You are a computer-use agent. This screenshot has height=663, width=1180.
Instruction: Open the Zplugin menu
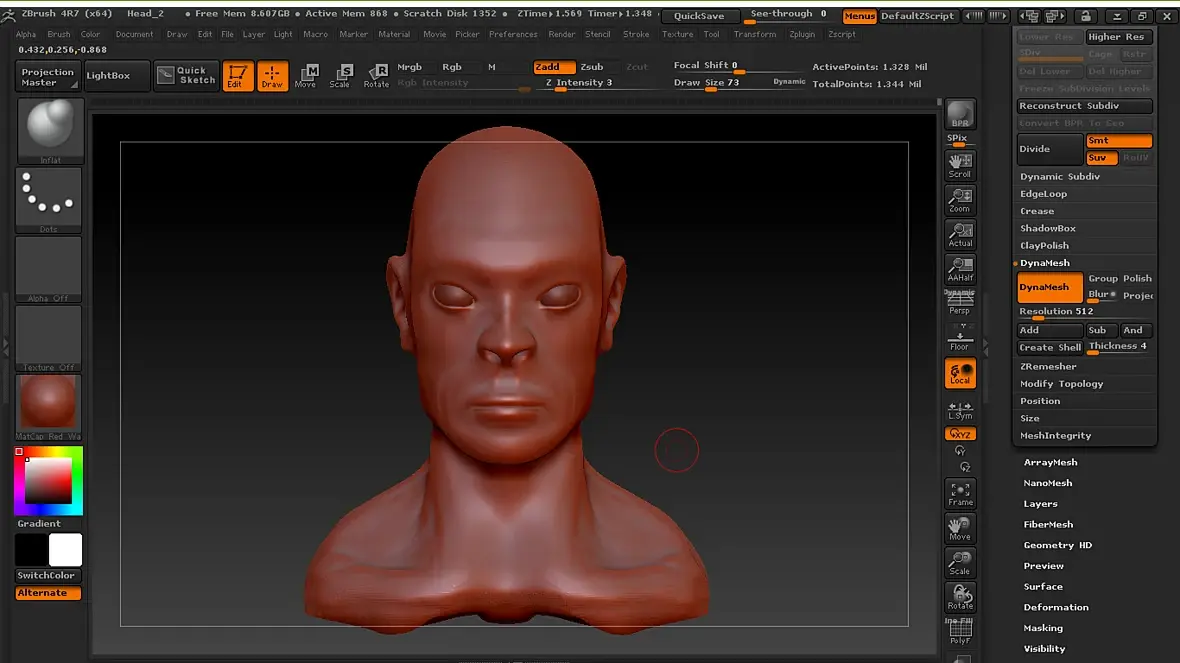point(801,34)
